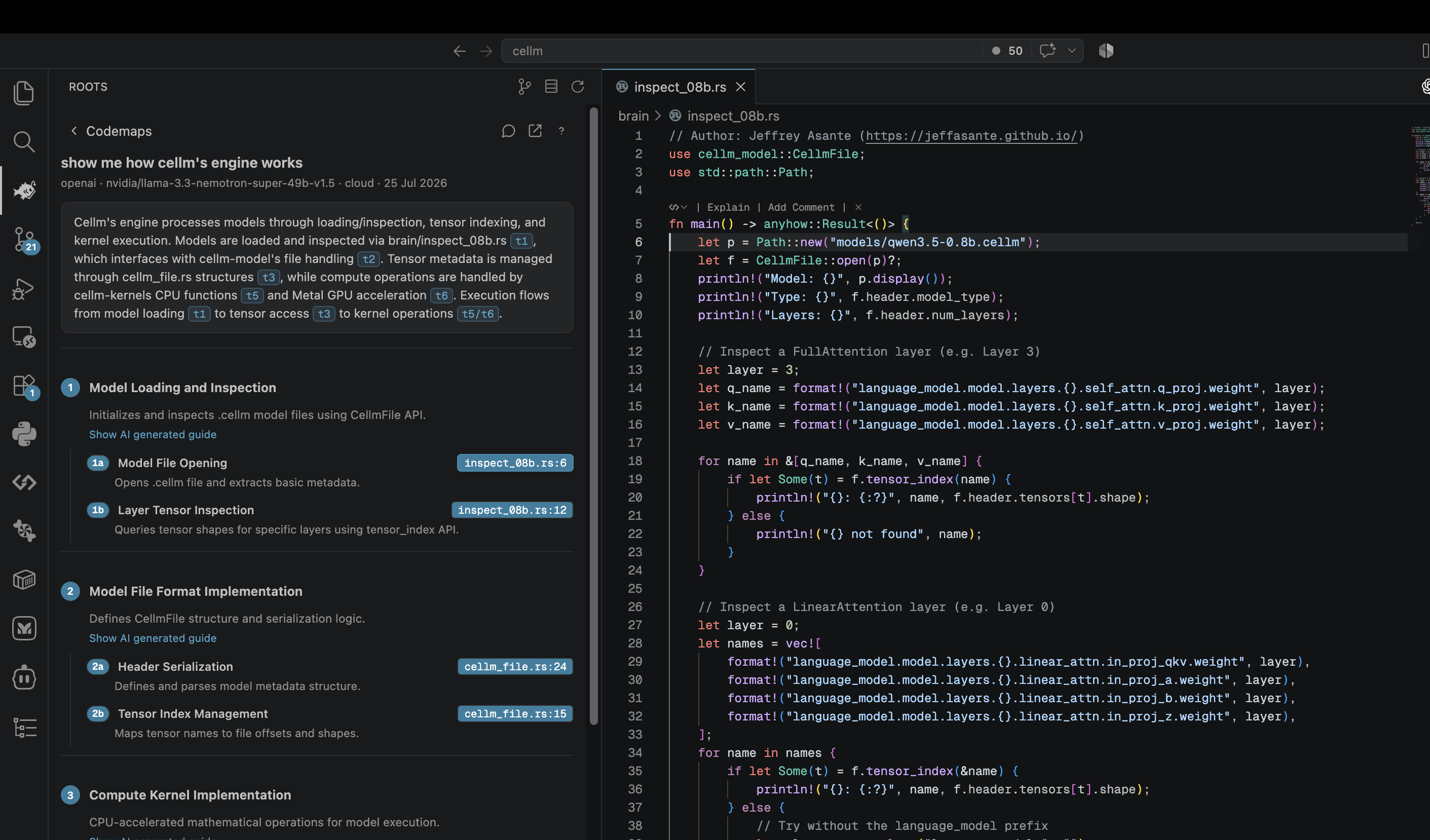
Task: Dismiss the code lens with the x
Action: [858, 207]
